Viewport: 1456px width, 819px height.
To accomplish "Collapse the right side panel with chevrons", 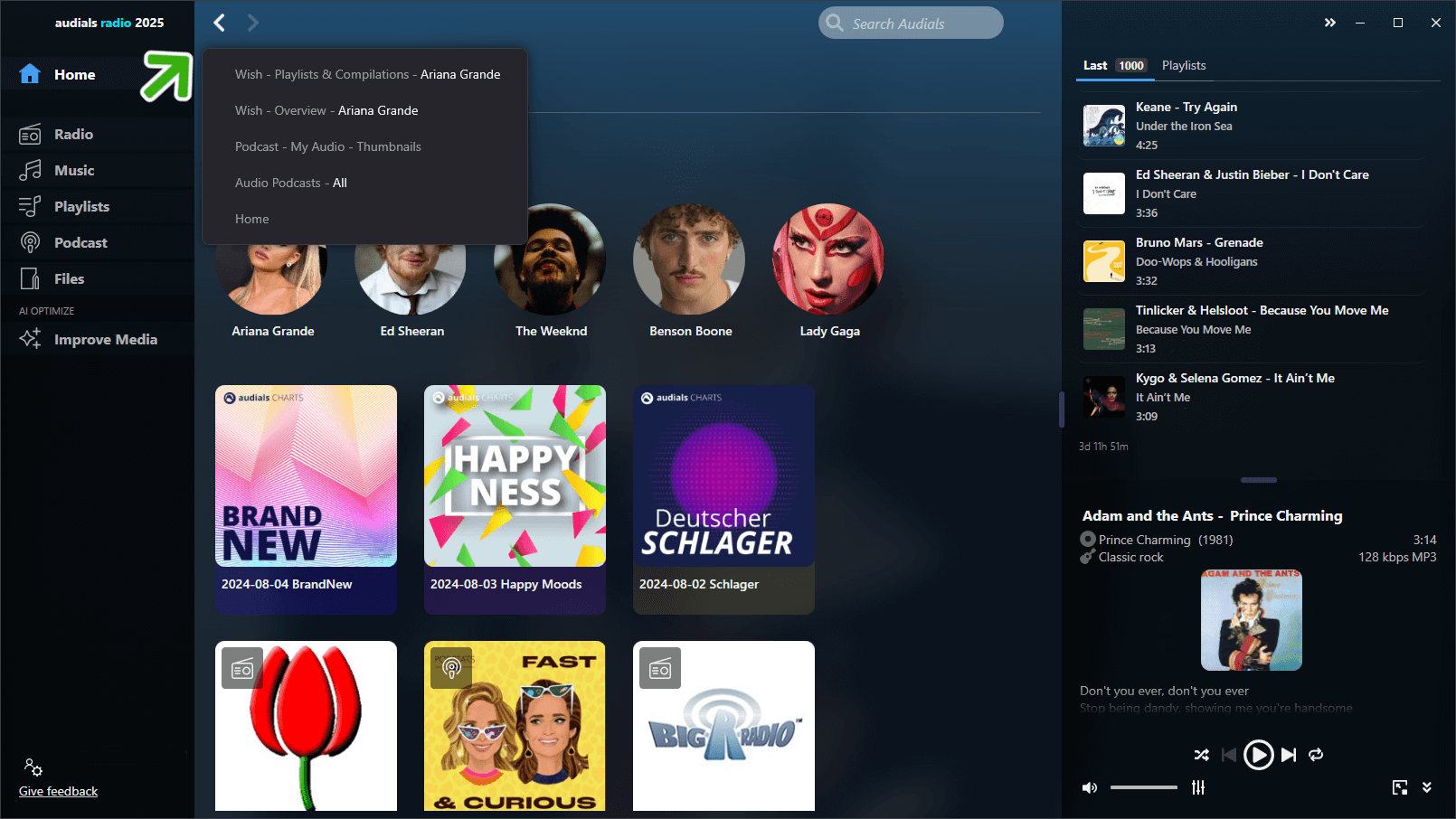I will (x=1329, y=23).
